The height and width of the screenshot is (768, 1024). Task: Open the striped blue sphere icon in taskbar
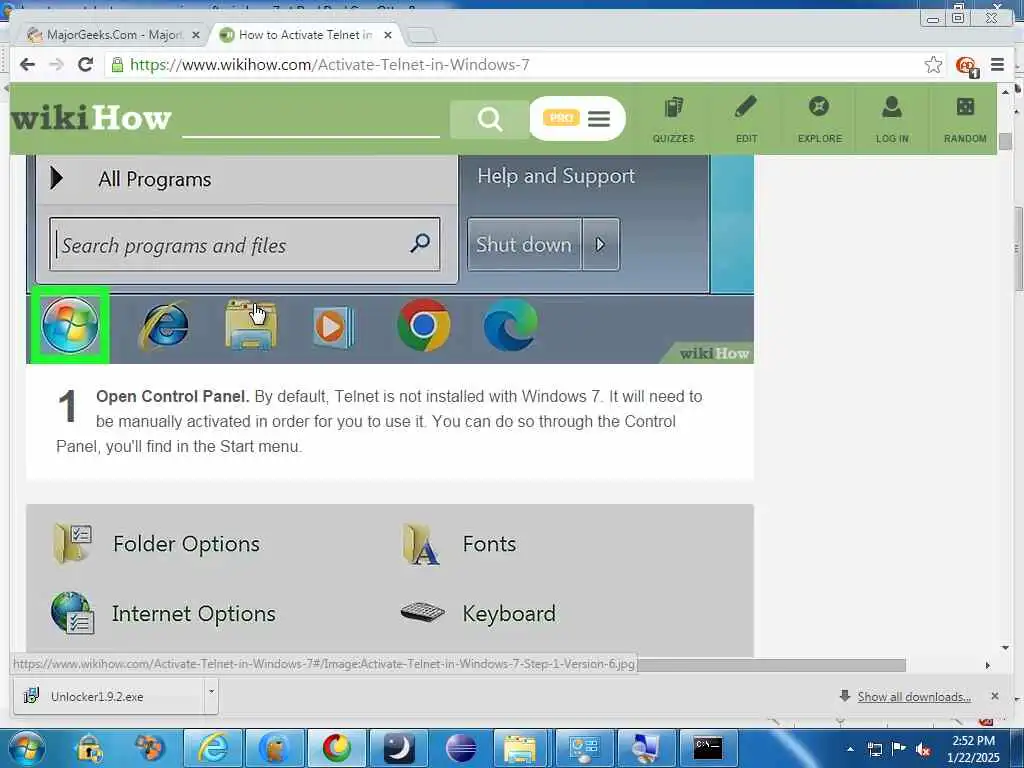coord(461,748)
